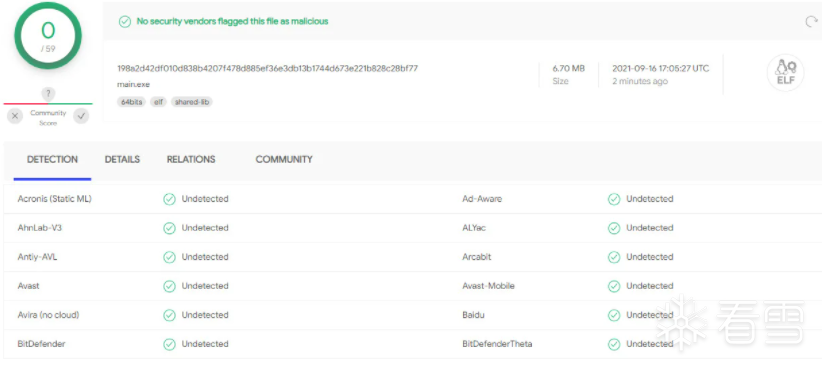
Task: Click the file SHA-256 hash text
Action: [x=268, y=68]
